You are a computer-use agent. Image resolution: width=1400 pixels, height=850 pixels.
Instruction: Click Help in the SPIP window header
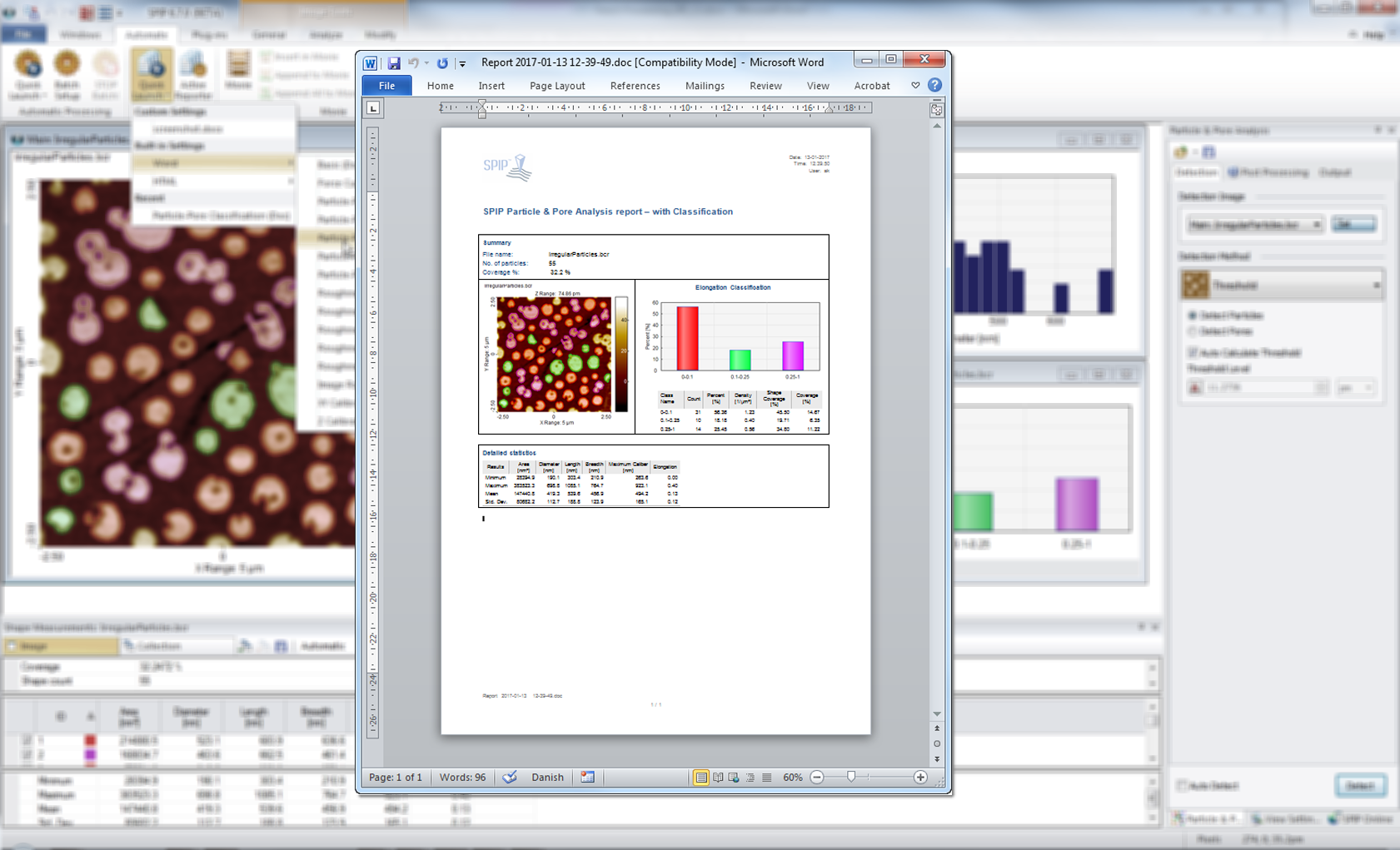(x=1374, y=35)
